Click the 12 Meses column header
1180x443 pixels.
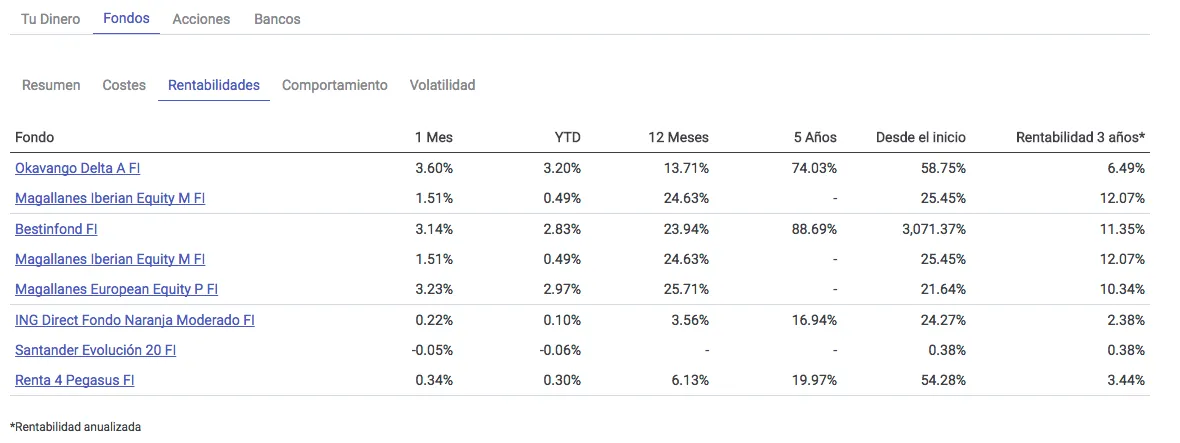click(x=679, y=137)
